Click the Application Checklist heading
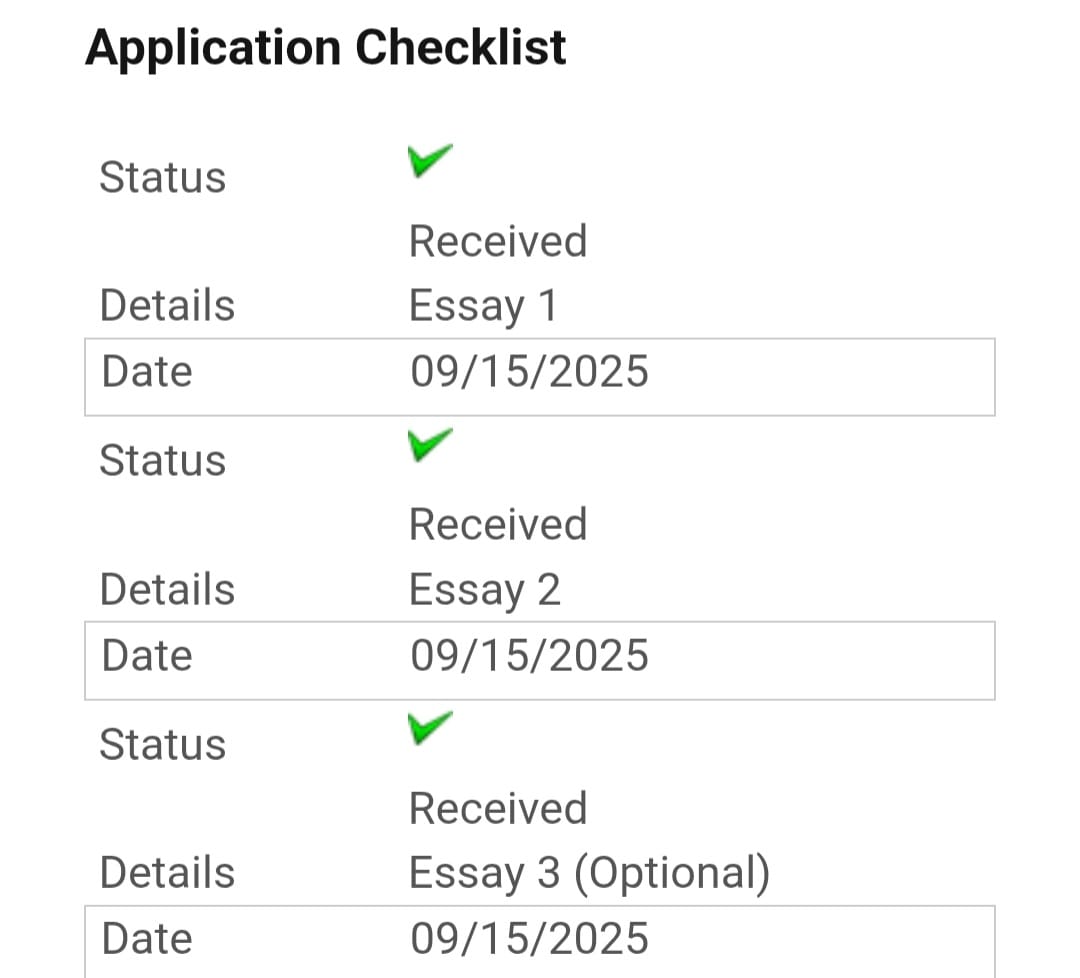 [326, 47]
